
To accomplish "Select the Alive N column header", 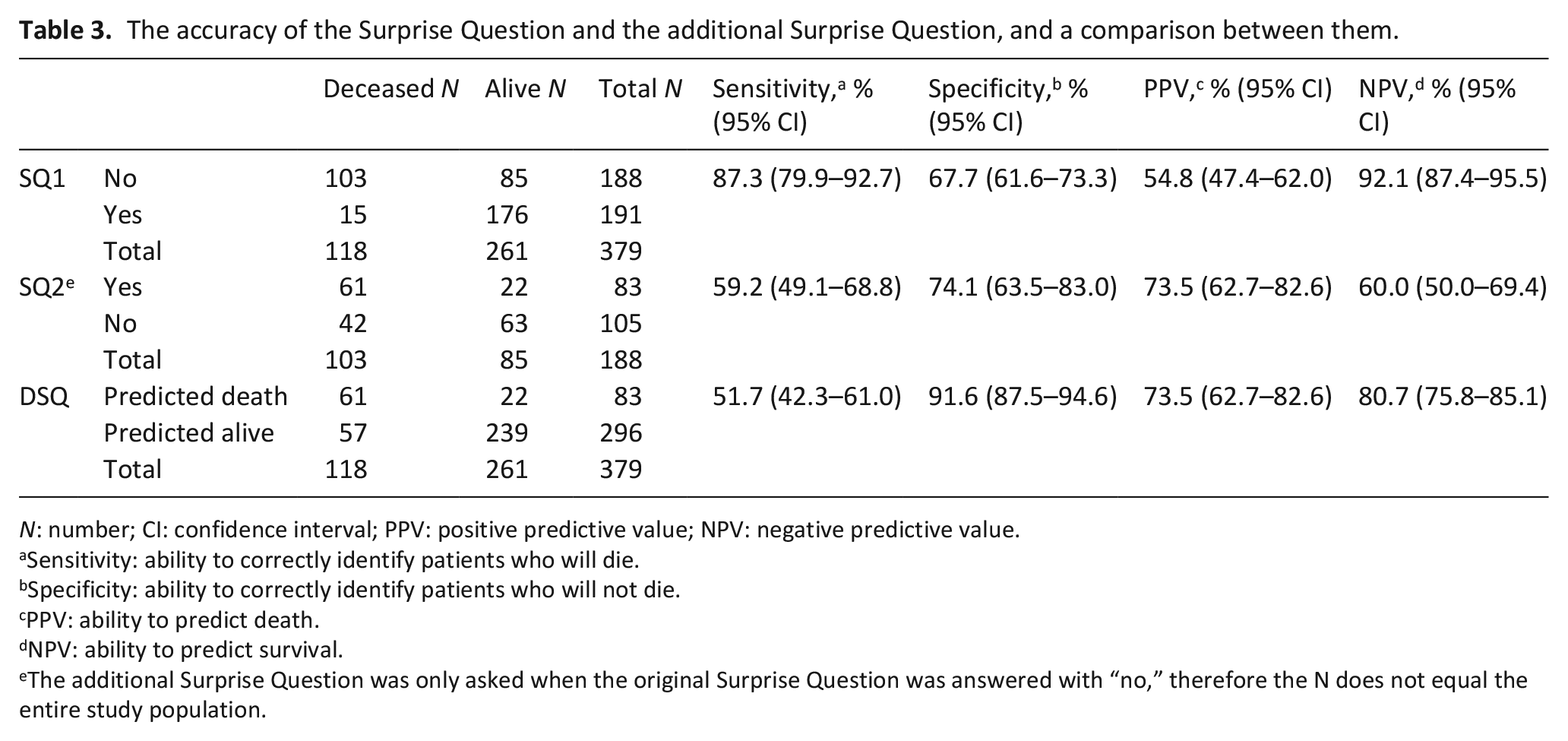I will pyautogui.click(x=525, y=89).
